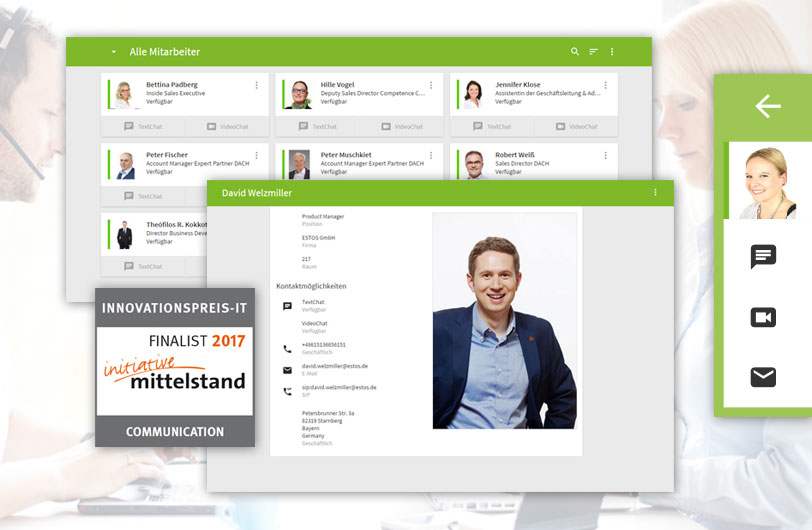Click the business phone number +4981513685651
The width and height of the screenshot is (812, 530).
[x=324, y=345]
